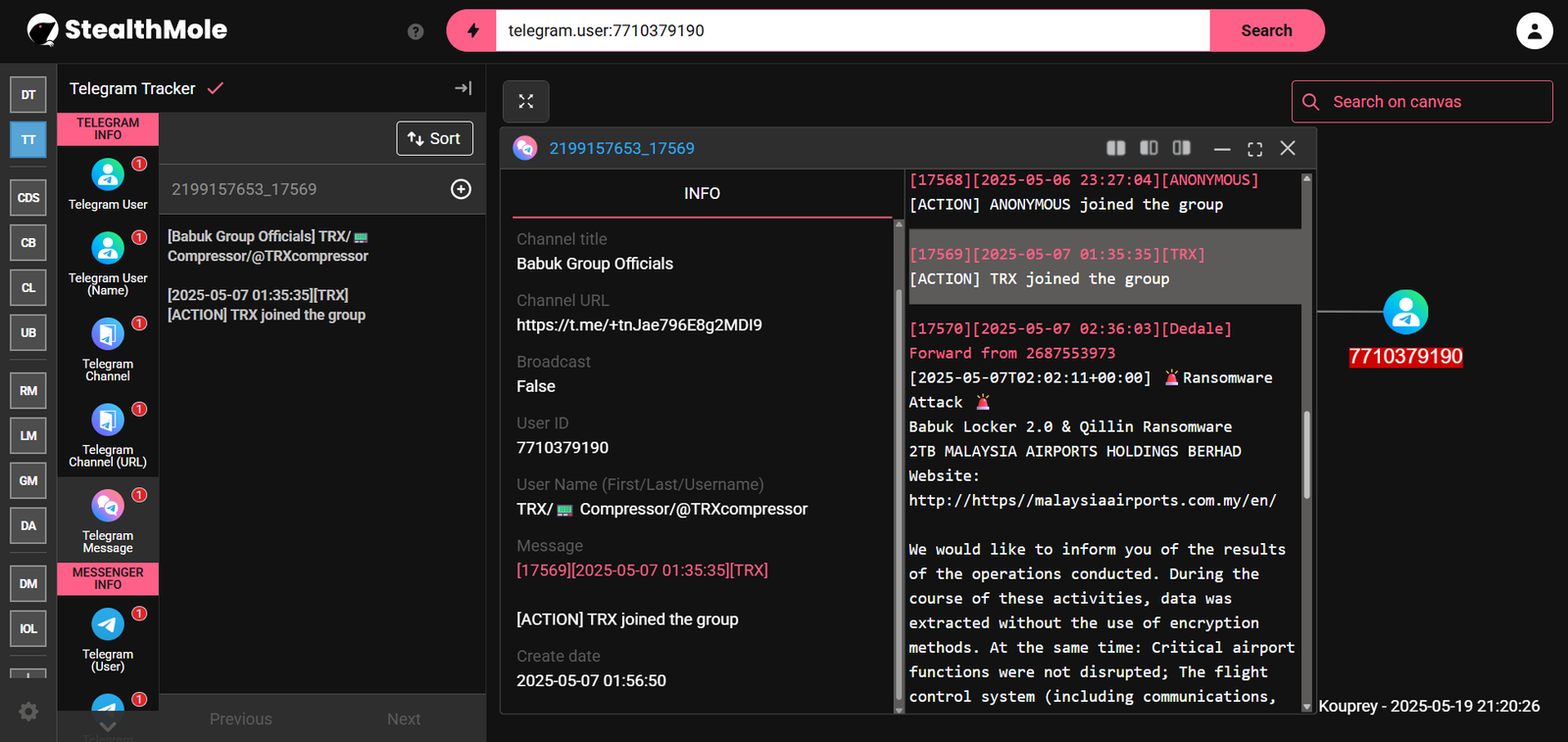Focus the main query search field
The width and height of the screenshot is (1568, 742).
point(853,30)
